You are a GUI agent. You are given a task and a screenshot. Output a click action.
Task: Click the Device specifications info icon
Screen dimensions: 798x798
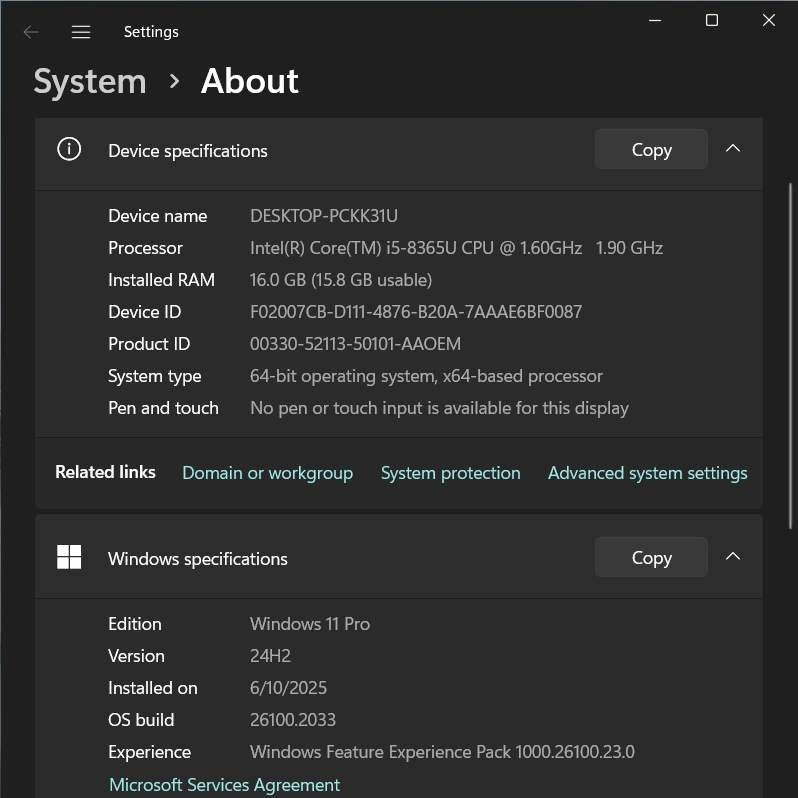click(x=69, y=150)
